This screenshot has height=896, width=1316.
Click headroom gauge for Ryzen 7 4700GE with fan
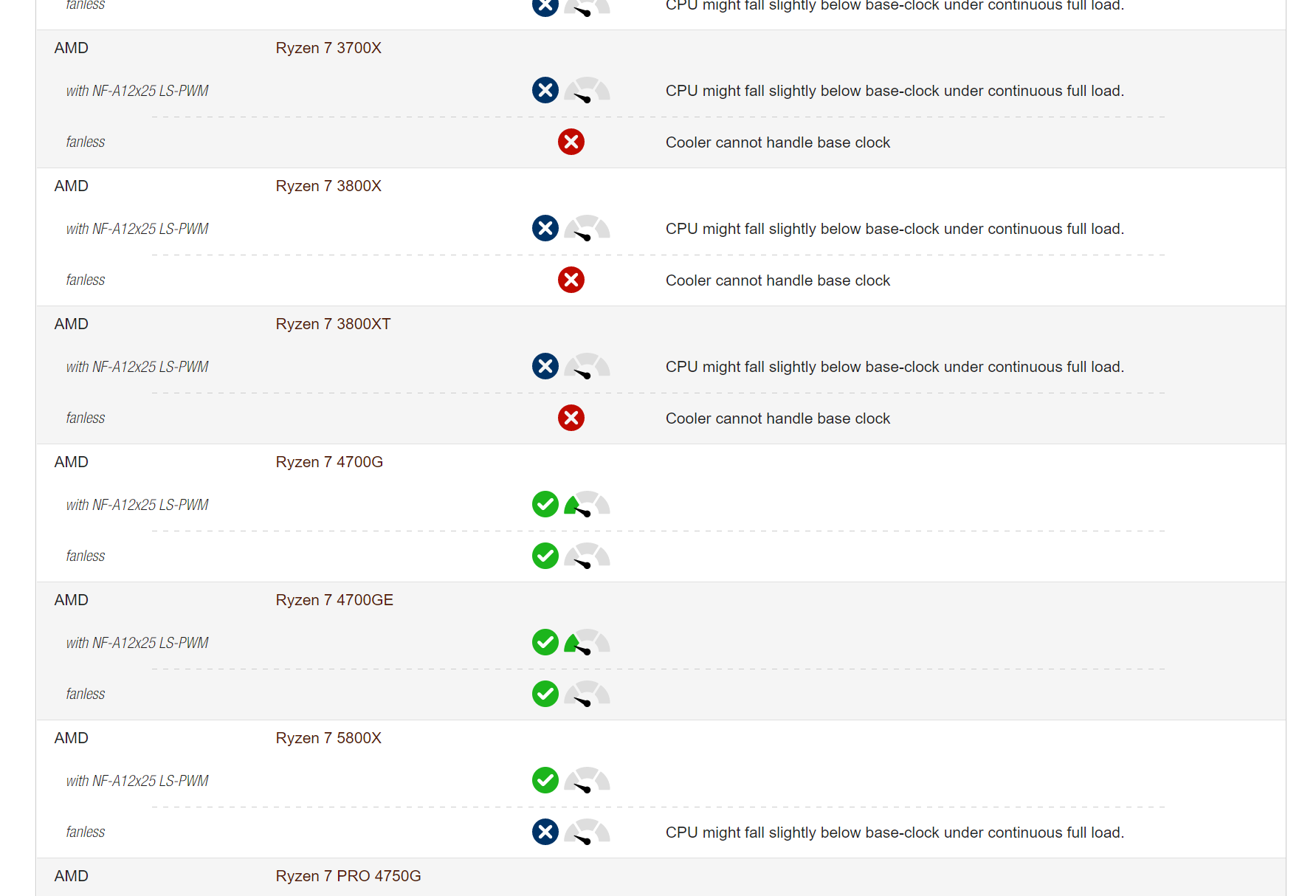pyautogui.click(x=588, y=642)
